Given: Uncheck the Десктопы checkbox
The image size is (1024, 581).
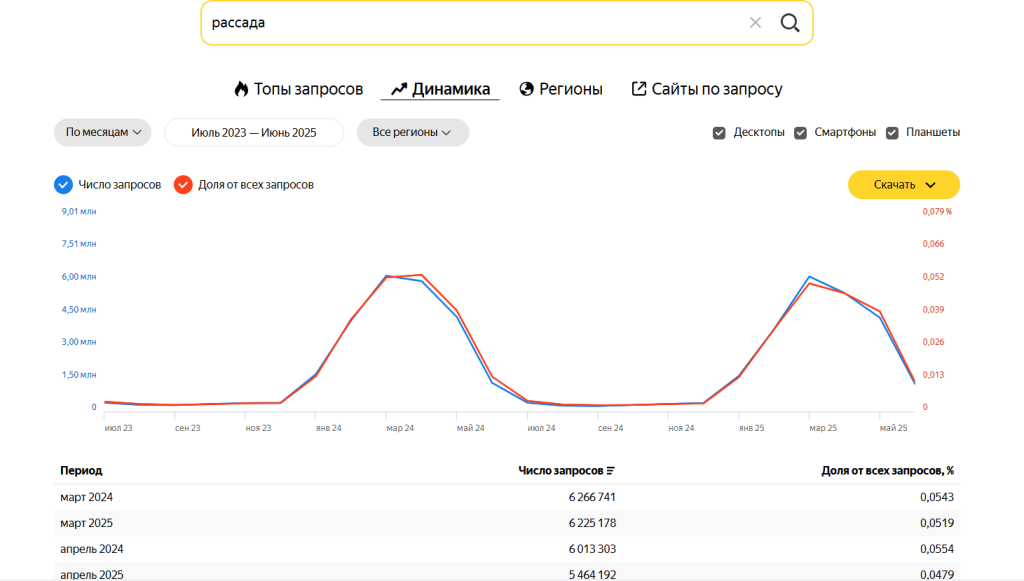Looking at the screenshot, I should (719, 133).
